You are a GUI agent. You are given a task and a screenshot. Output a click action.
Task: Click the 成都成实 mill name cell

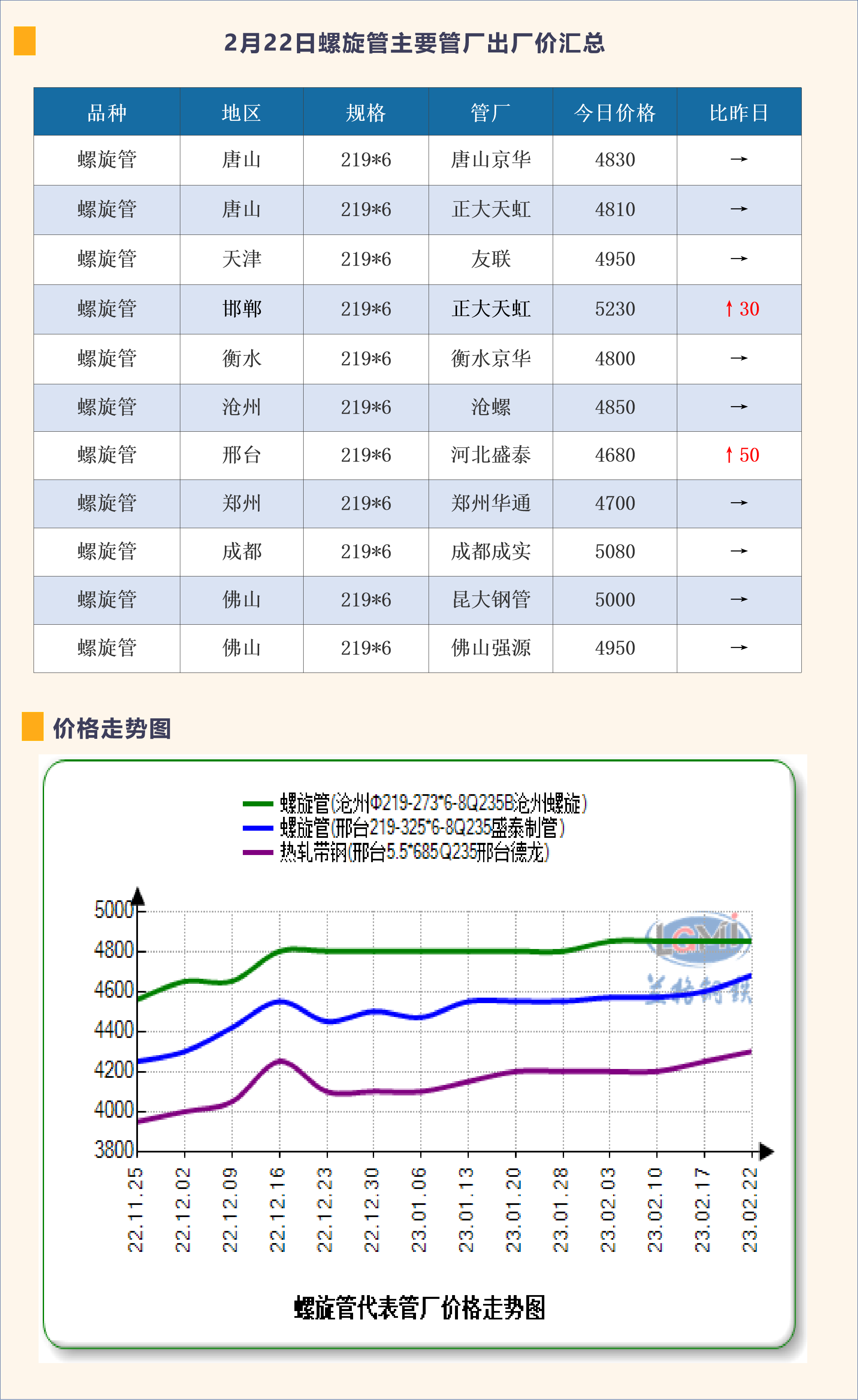491,552
